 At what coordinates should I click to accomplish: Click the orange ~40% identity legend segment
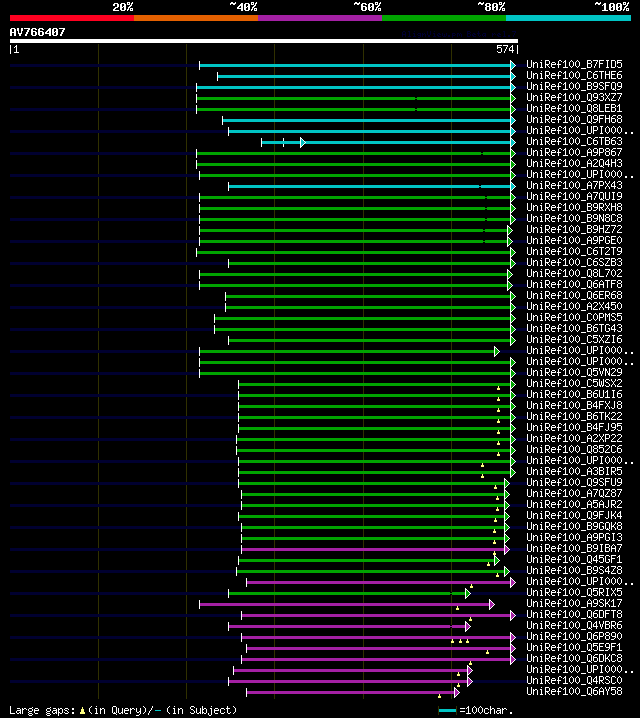pos(196,18)
